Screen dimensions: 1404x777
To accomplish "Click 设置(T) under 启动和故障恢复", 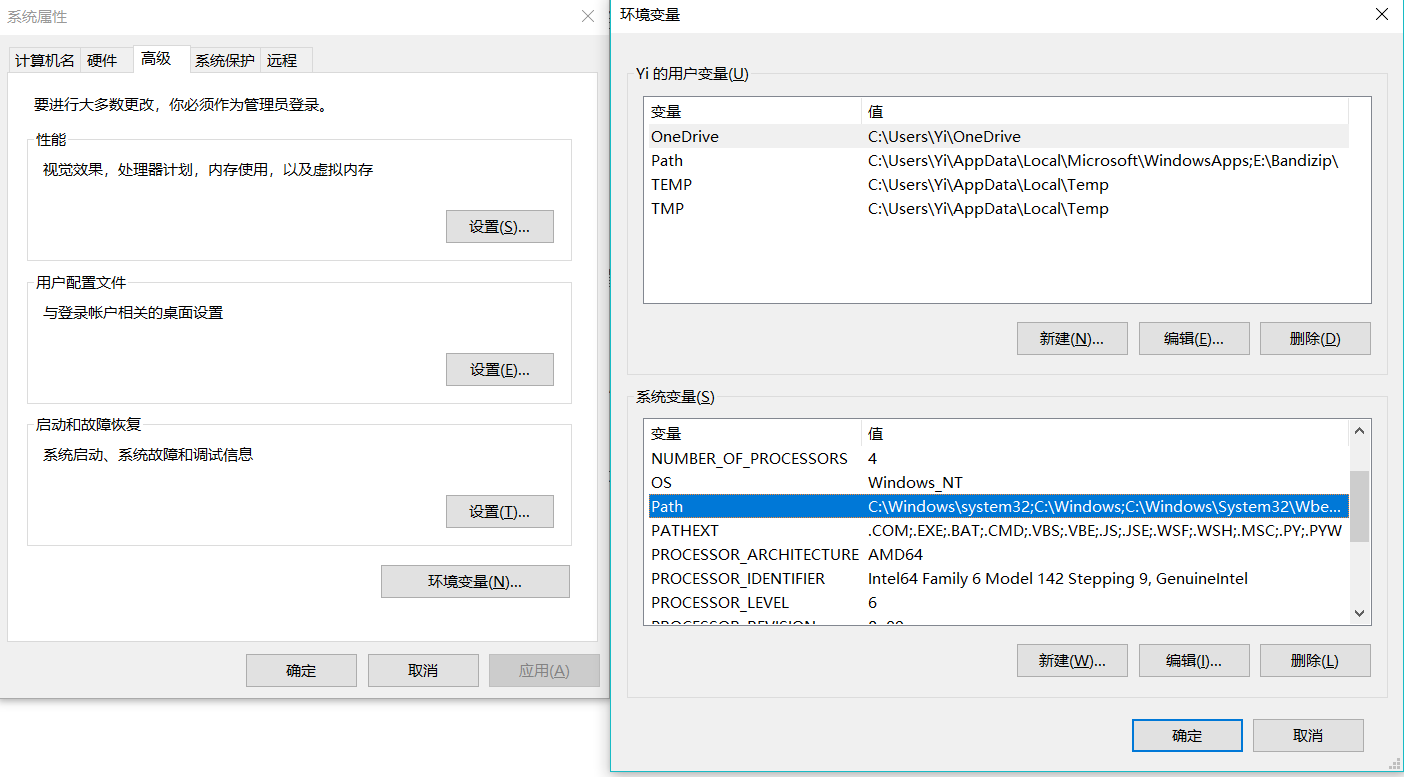I will click(499, 512).
